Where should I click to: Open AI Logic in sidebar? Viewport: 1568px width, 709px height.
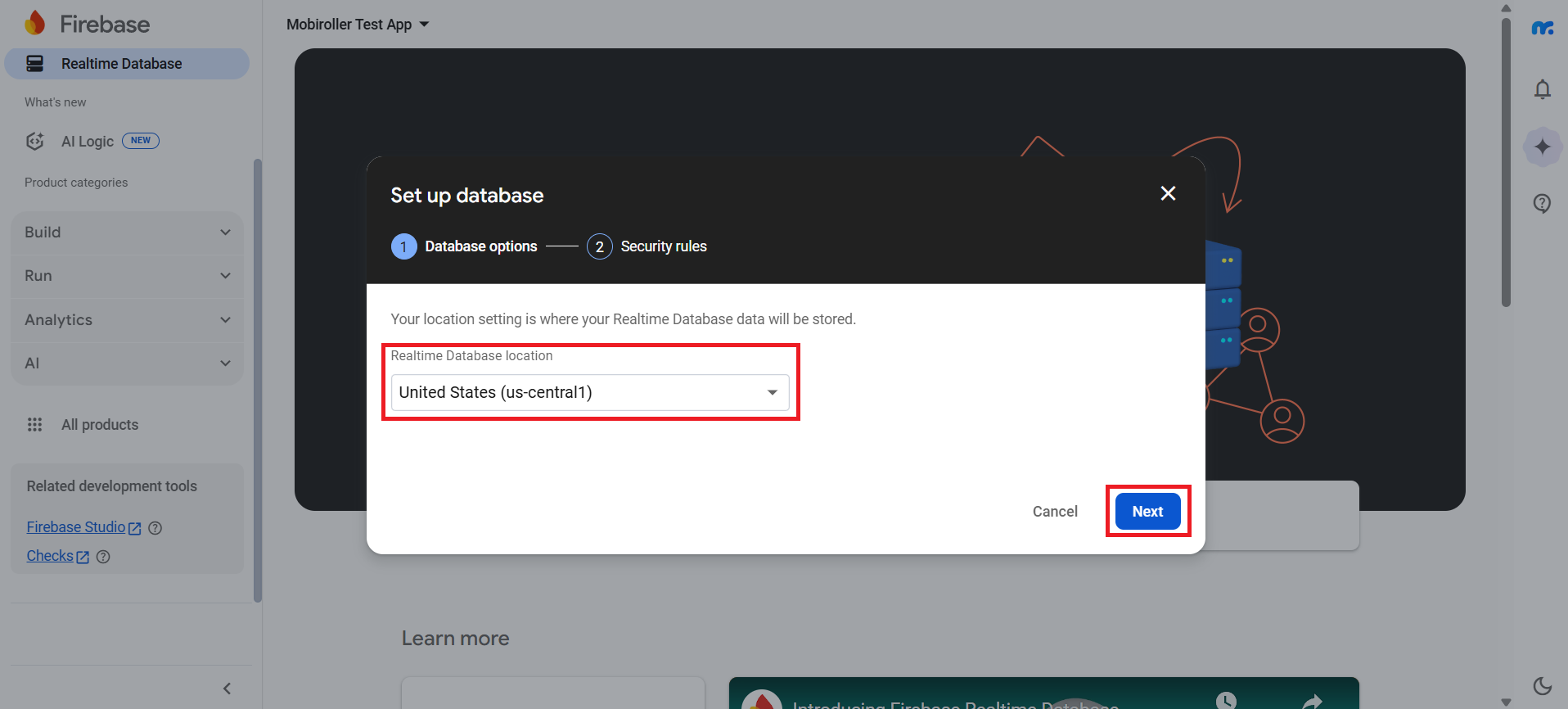click(x=88, y=142)
